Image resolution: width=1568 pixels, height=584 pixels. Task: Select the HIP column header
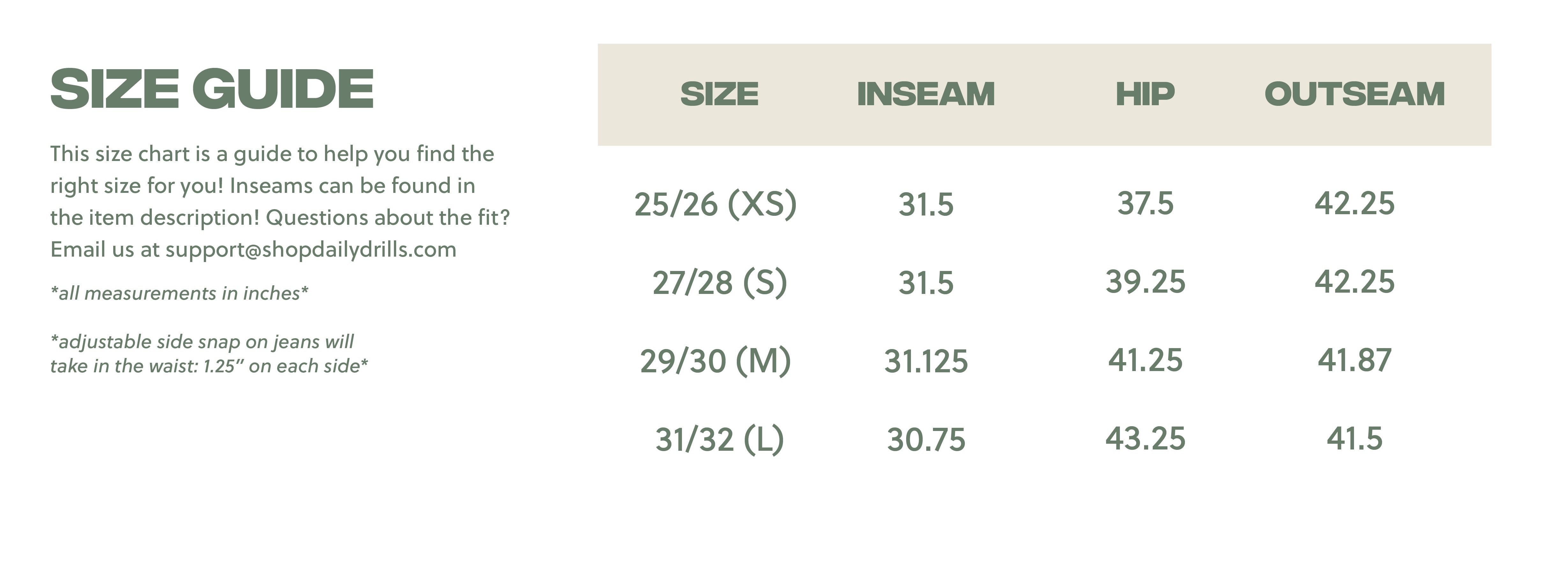click(x=1145, y=94)
